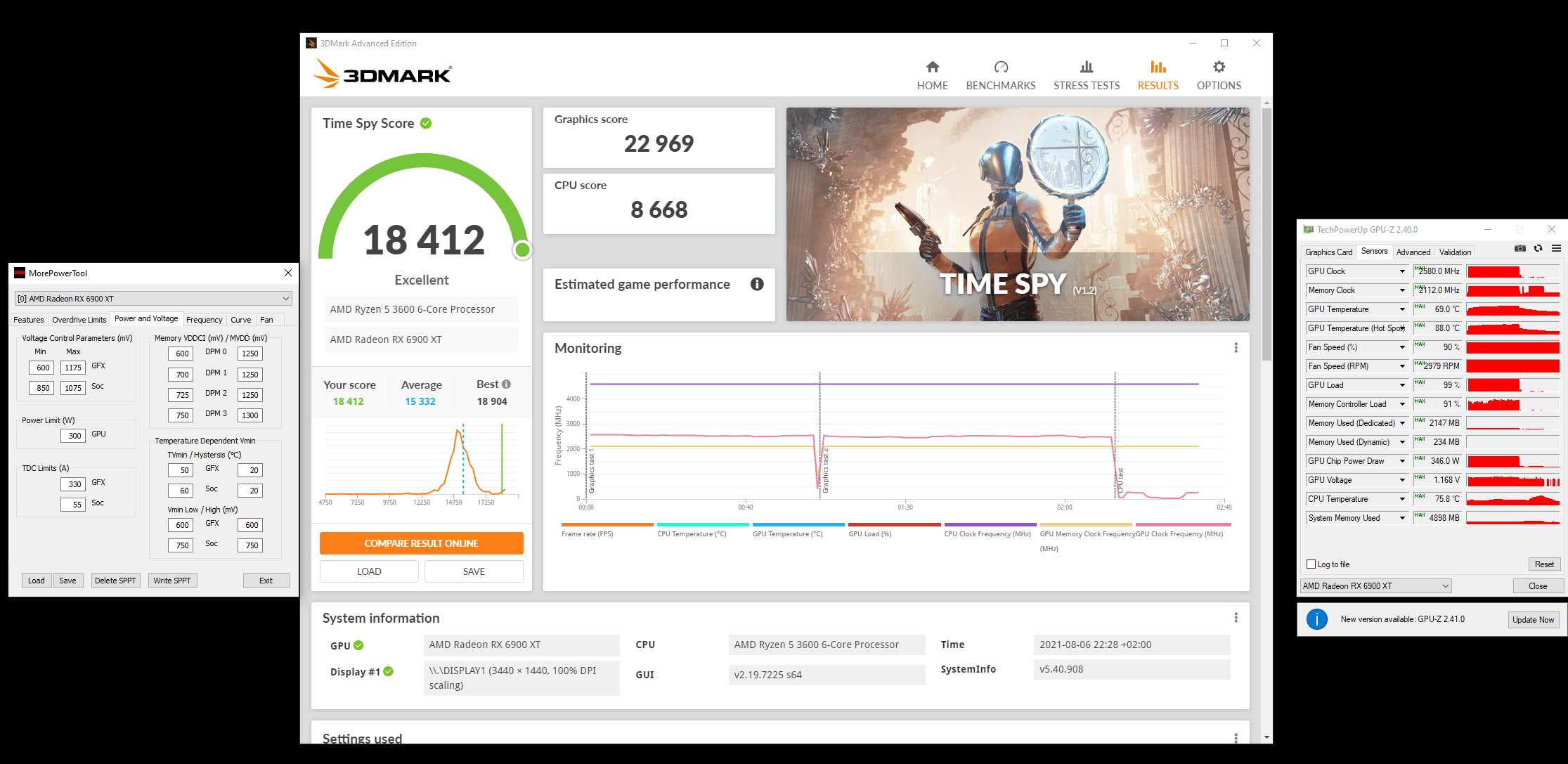Click the 3DMark vertical scrollbar thumb
Screen dimensions: 1568x764
click(1266, 234)
